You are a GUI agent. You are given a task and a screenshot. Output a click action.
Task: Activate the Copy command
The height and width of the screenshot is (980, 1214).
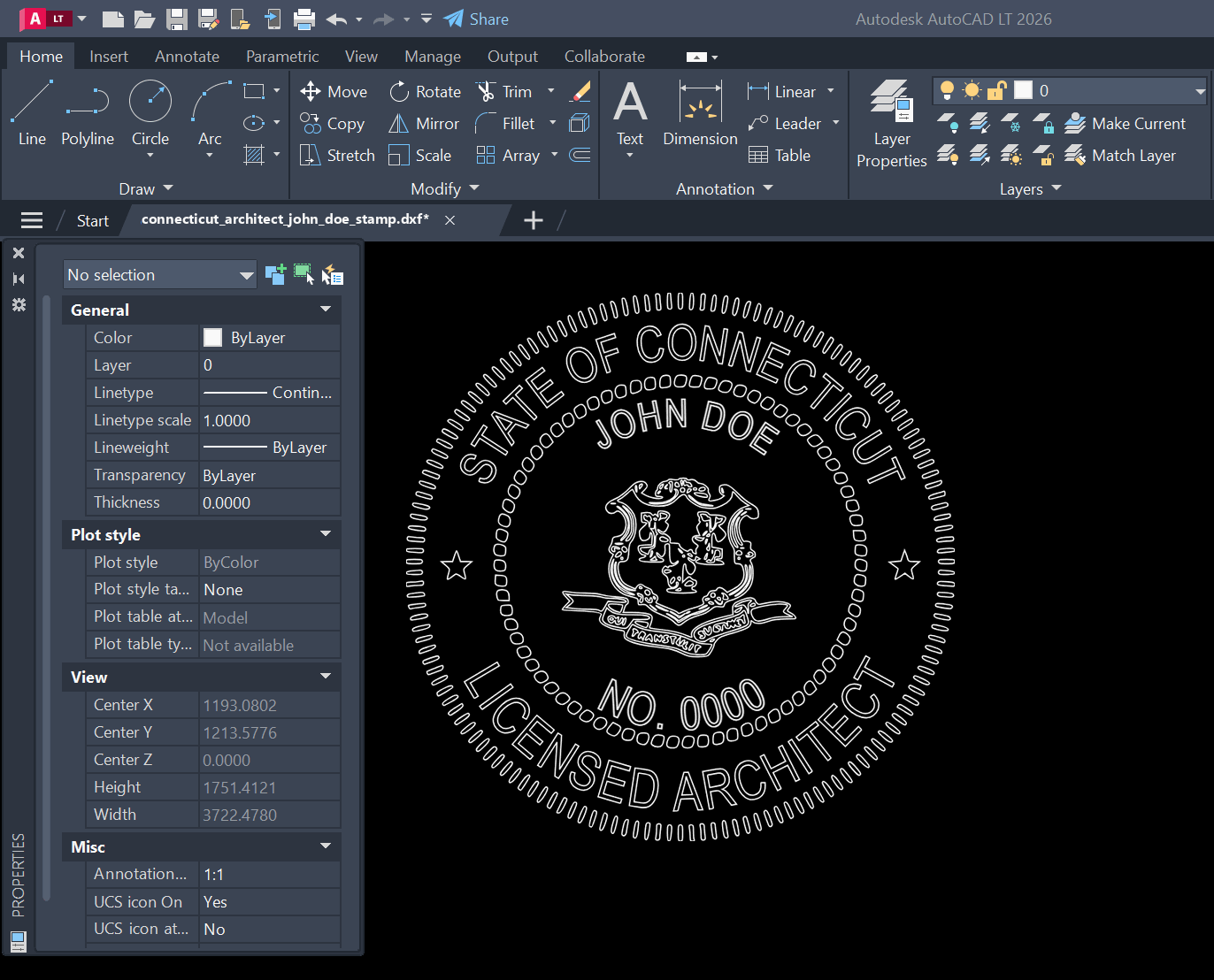(x=332, y=123)
